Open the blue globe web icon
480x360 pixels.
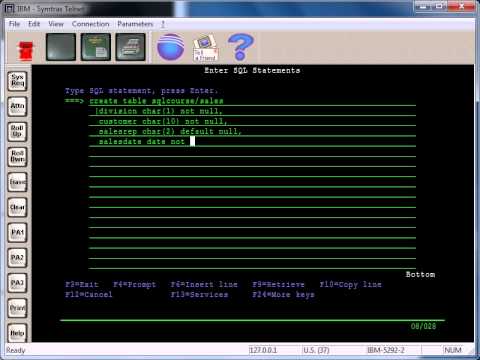[x=170, y=47]
